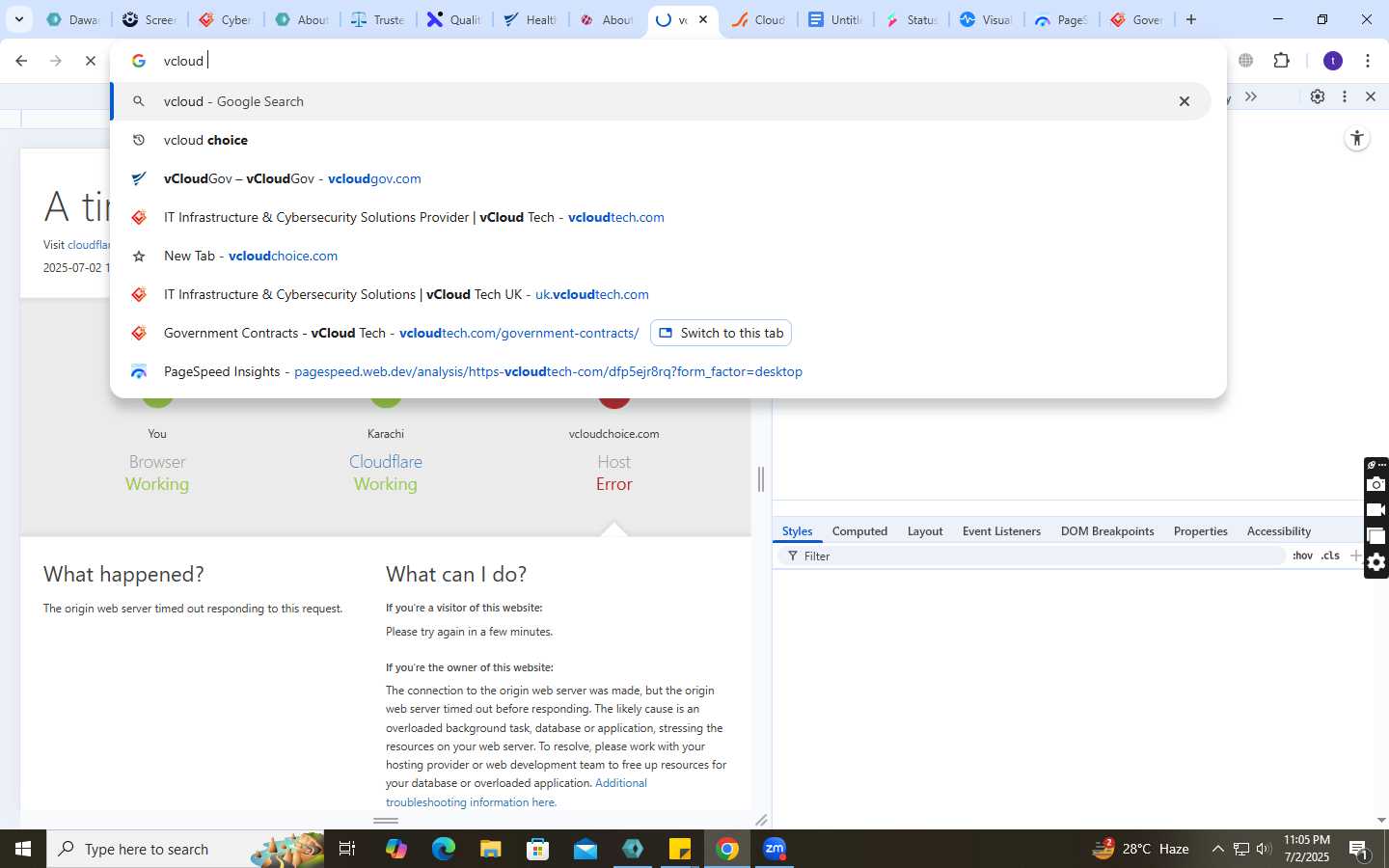Screen dimensions: 1389x868
Task: Stop loading the page
Action: (90, 61)
